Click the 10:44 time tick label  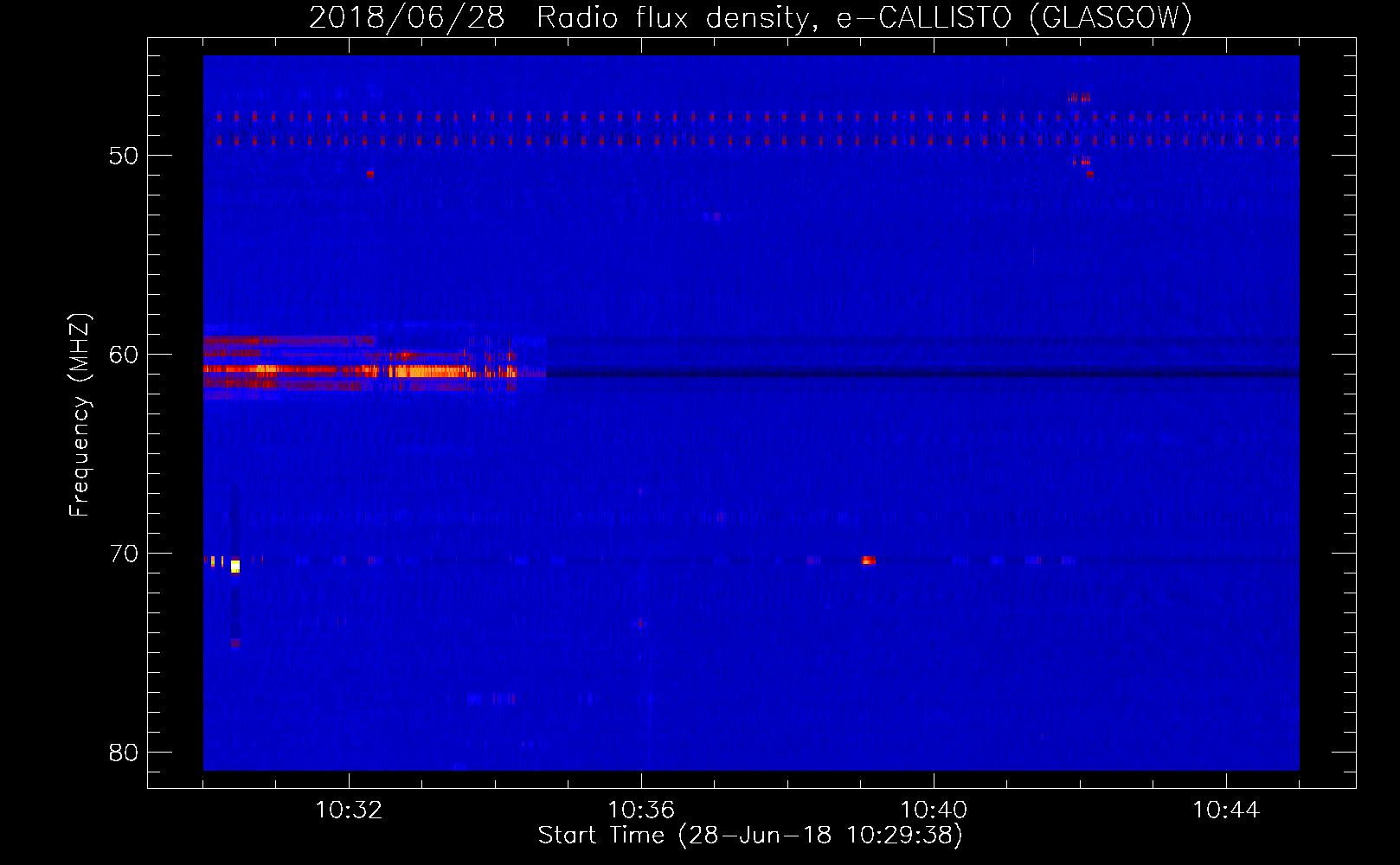coord(1226,811)
